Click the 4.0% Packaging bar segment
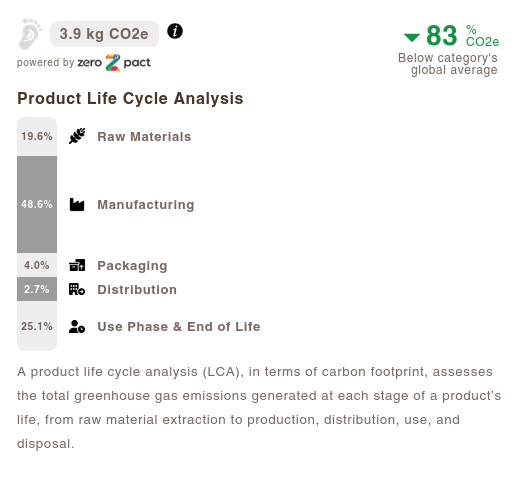Viewport: 531px width, 478px height. [37, 265]
